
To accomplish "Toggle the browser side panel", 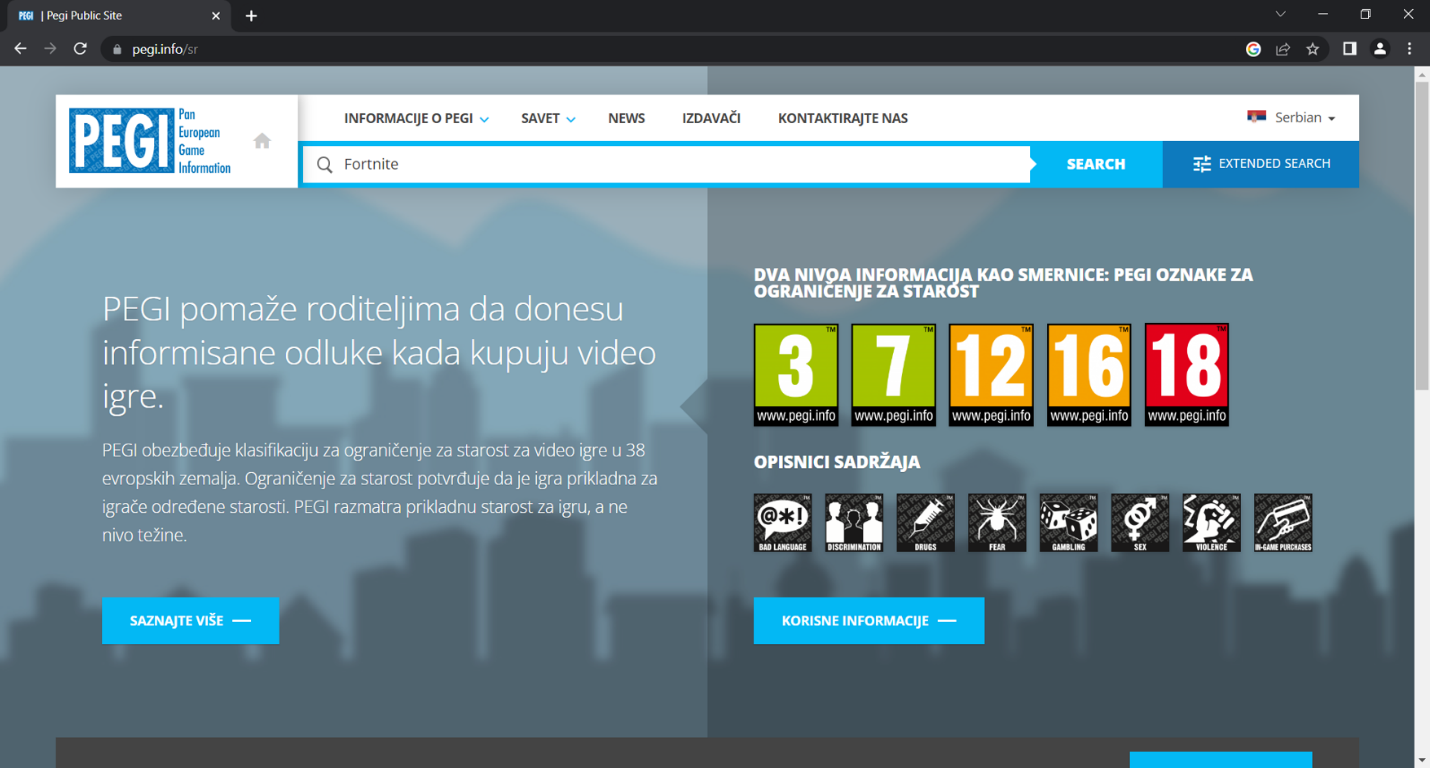I will point(1349,48).
